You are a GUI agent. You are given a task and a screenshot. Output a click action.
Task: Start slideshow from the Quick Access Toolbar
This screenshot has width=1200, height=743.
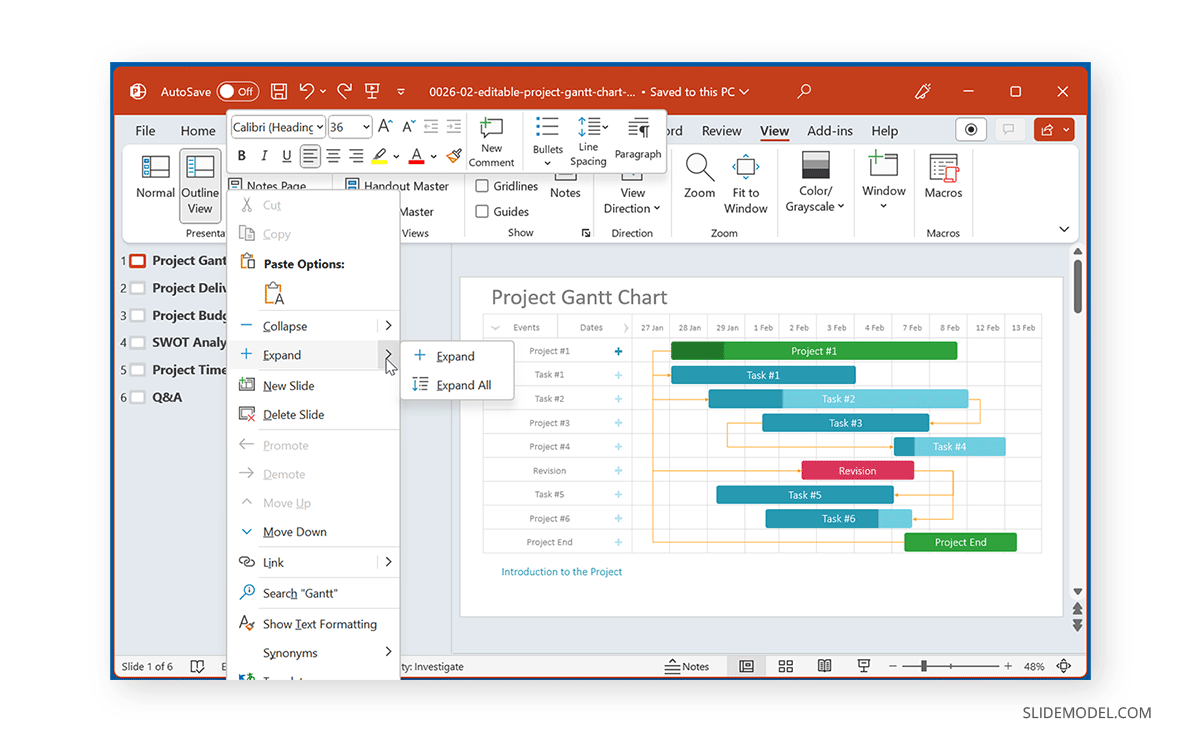click(x=371, y=91)
